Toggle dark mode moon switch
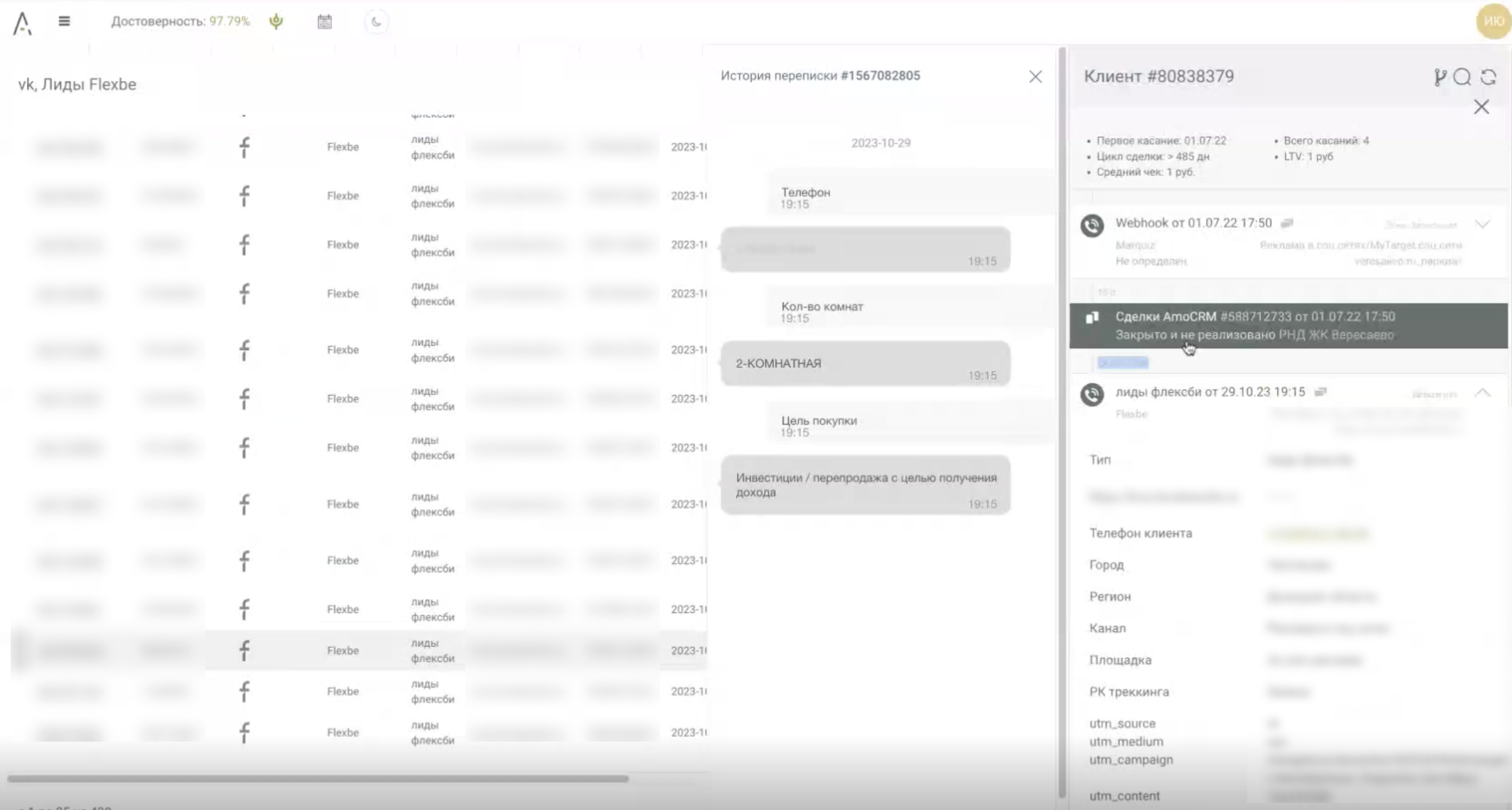The image size is (1512, 810). (376, 22)
